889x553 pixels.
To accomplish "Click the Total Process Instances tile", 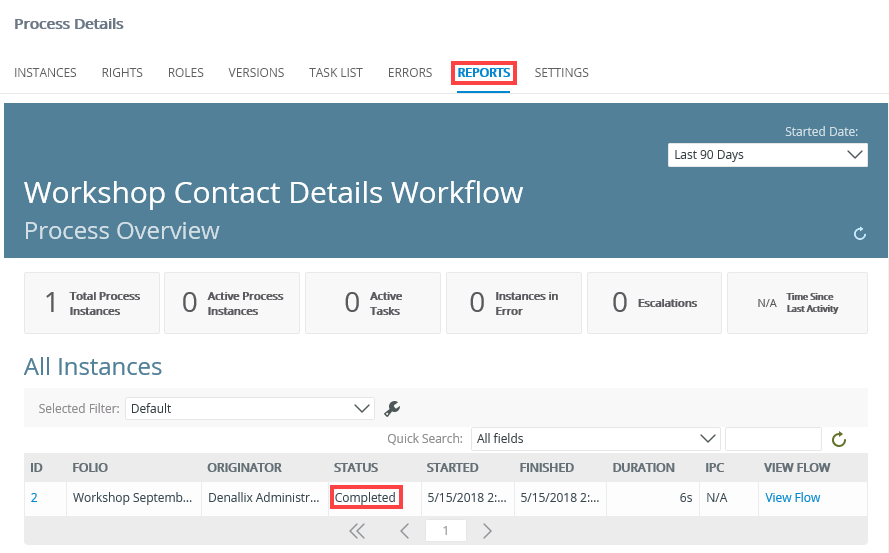I will 92,303.
